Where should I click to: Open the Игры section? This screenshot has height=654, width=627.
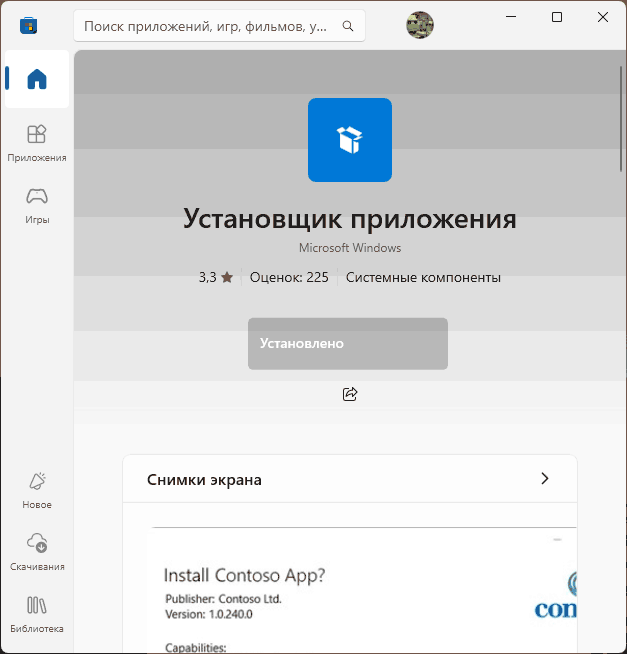(37, 206)
